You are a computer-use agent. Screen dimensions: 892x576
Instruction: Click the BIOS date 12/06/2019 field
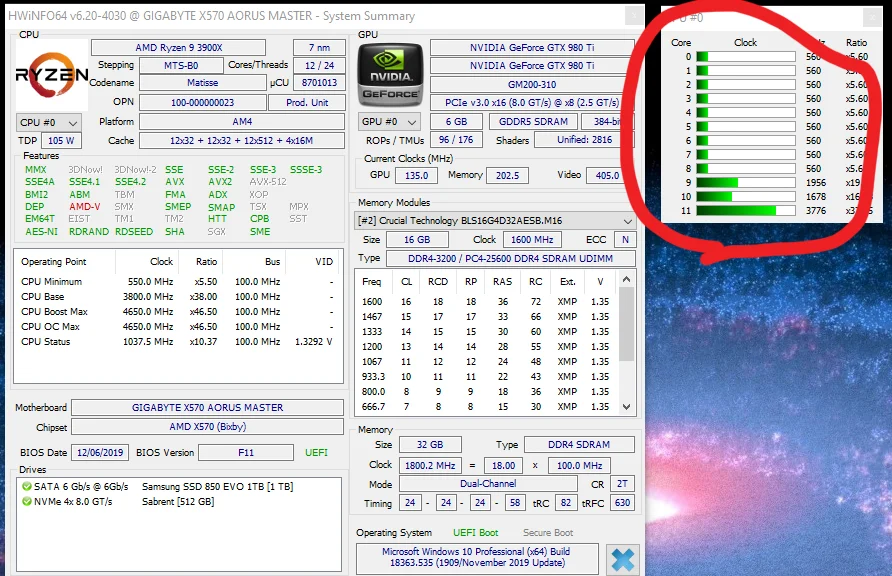coord(100,453)
